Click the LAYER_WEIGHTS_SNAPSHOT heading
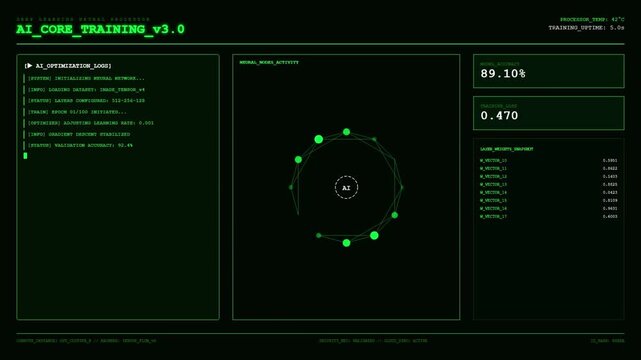 (x=507, y=149)
